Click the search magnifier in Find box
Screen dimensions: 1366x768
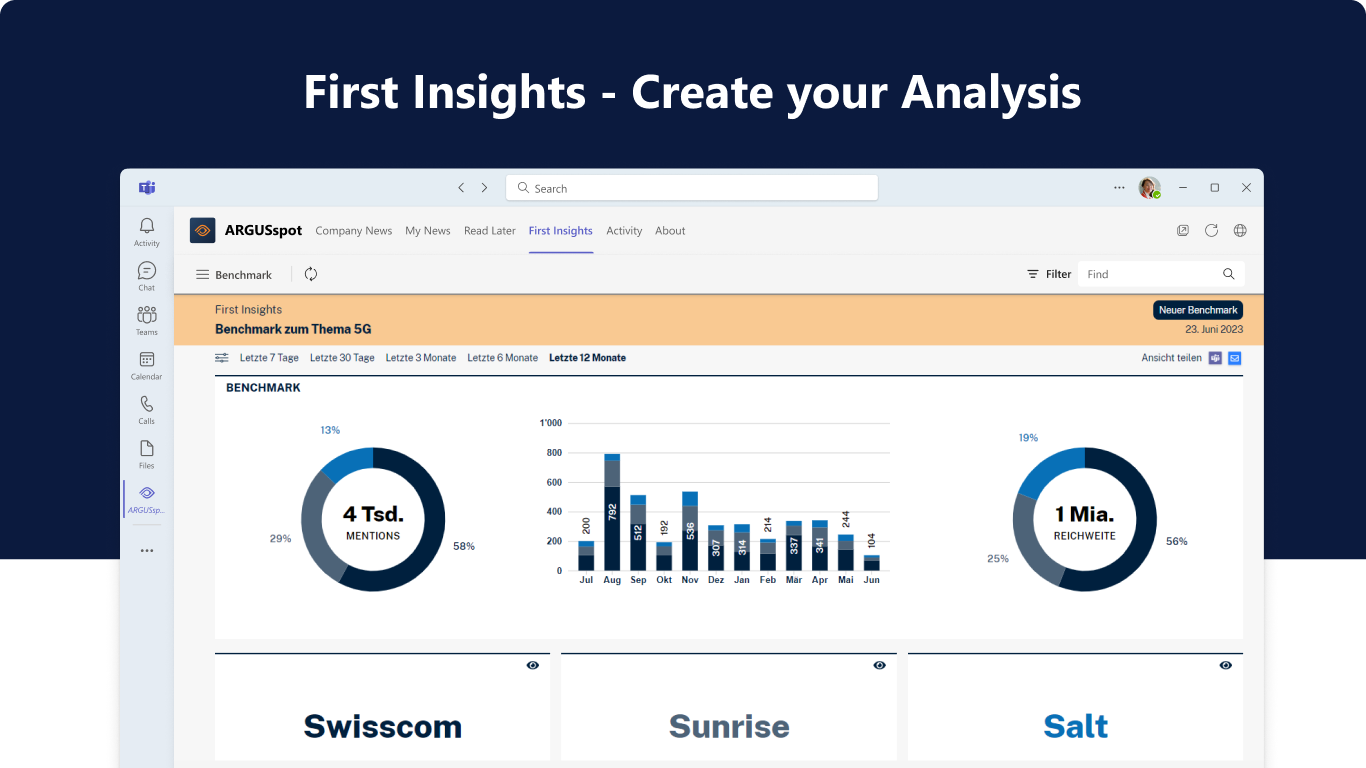click(x=1229, y=274)
